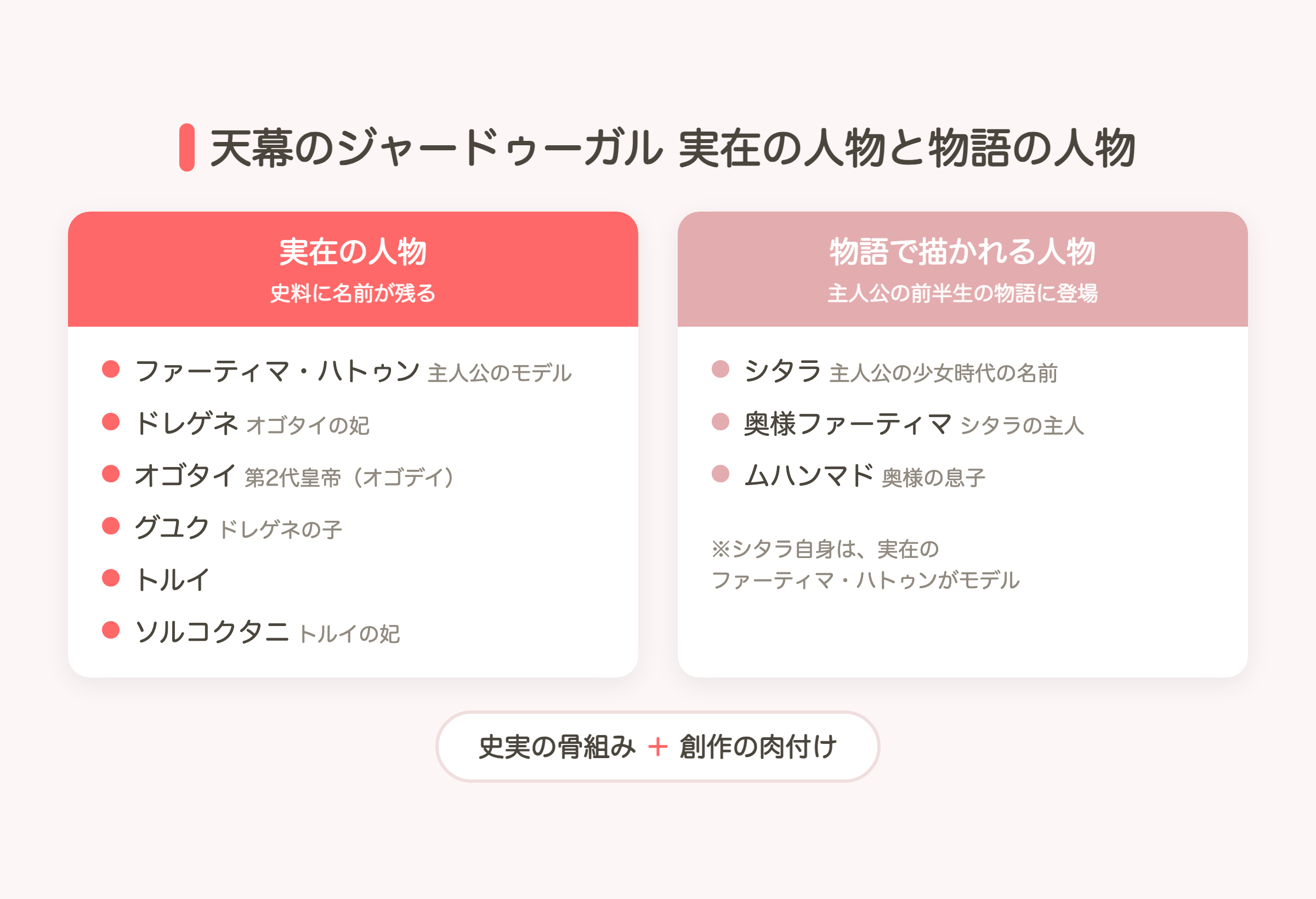Click the red bullet next to ドレゲネ
This screenshot has width=1316, height=899.
click(111, 422)
